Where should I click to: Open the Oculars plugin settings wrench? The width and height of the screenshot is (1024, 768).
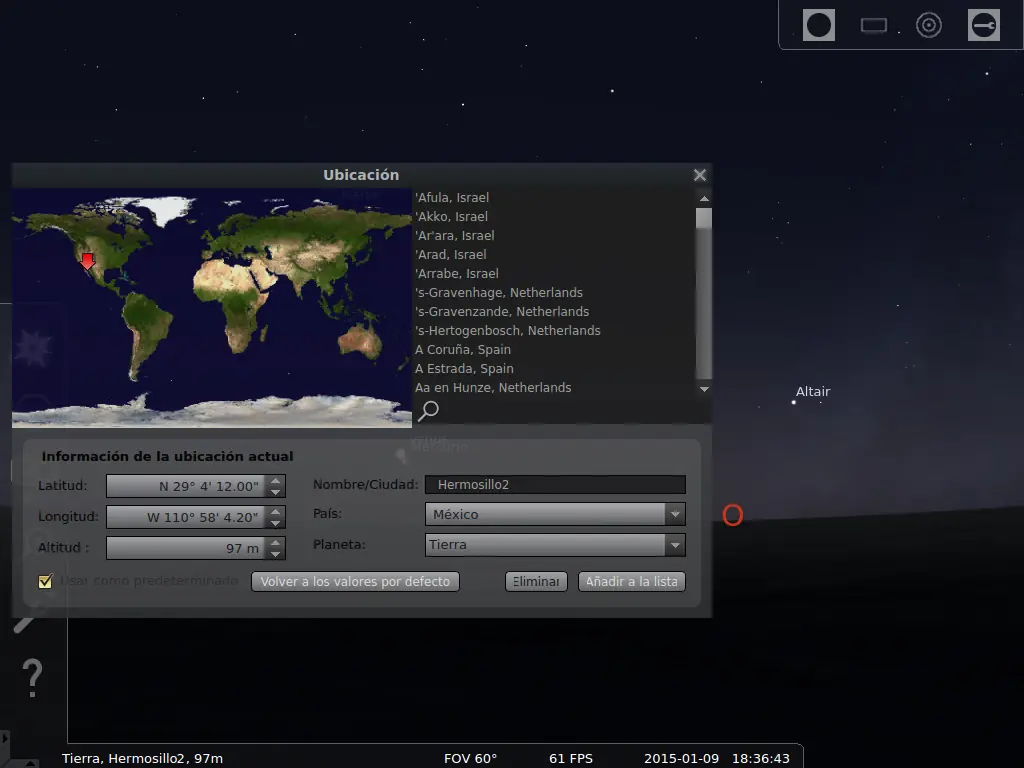click(983, 24)
